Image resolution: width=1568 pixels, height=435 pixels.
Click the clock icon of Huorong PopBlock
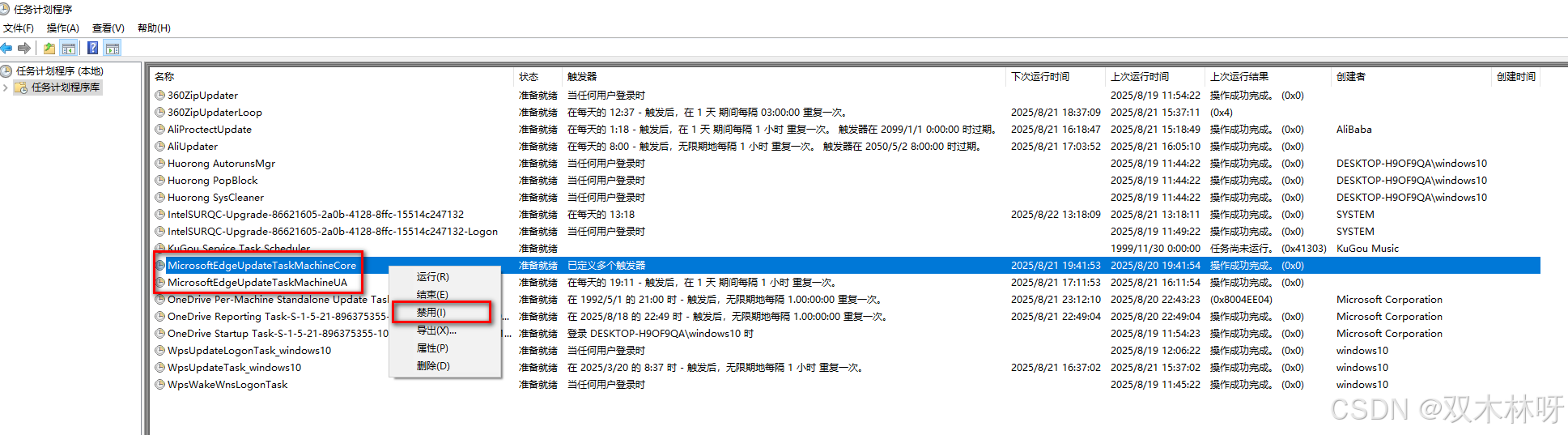click(160, 180)
